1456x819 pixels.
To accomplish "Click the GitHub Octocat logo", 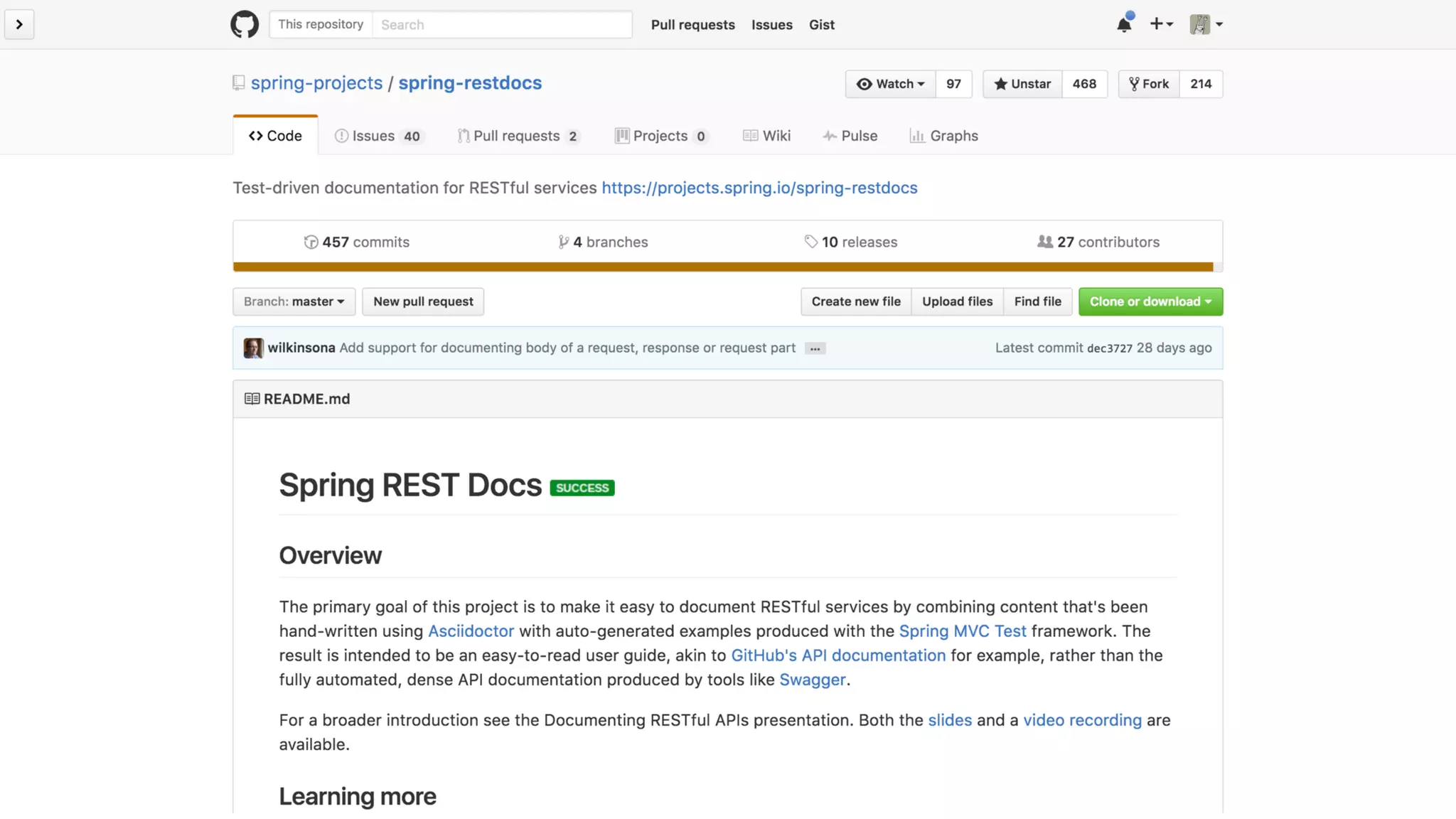I will pos(244,24).
